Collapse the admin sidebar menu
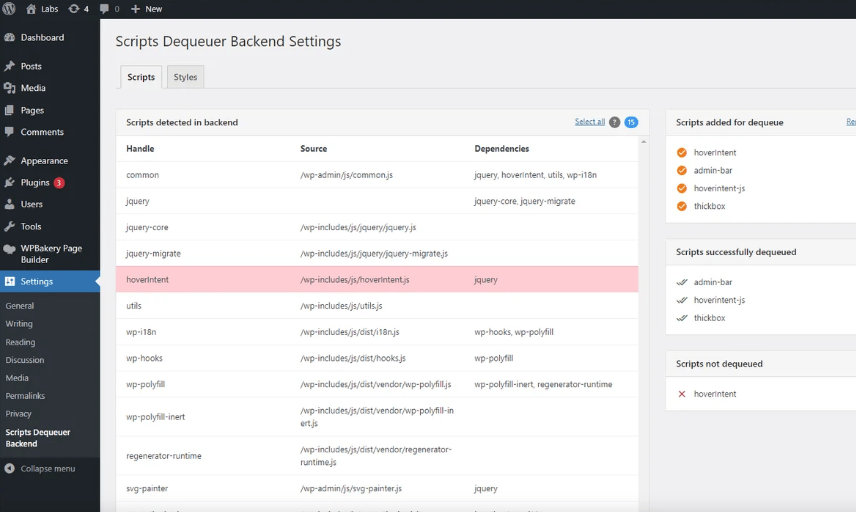Image resolution: width=856 pixels, height=514 pixels. point(40,468)
